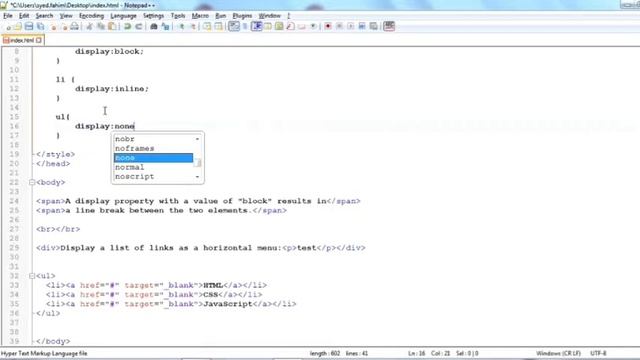Toggle the Document Map icon
The height and width of the screenshot is (360, 640).
[x=279, y=27]
